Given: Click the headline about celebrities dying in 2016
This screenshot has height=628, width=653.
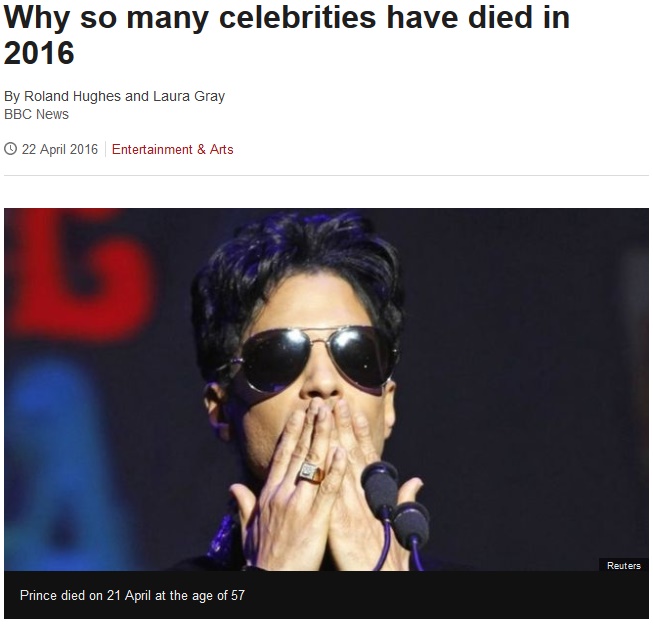Looking at the screenshot, I should [x=287, y=35].
